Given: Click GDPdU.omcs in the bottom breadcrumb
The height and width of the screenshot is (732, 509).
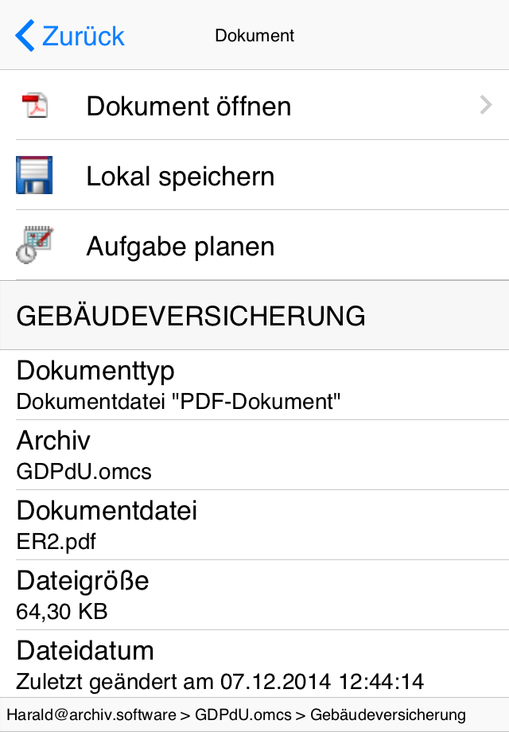Looking at the screenshot, I should coord(243,715).
